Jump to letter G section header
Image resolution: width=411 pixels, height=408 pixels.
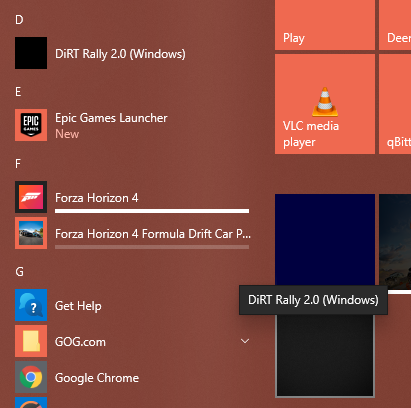click(x=20, y=272)
